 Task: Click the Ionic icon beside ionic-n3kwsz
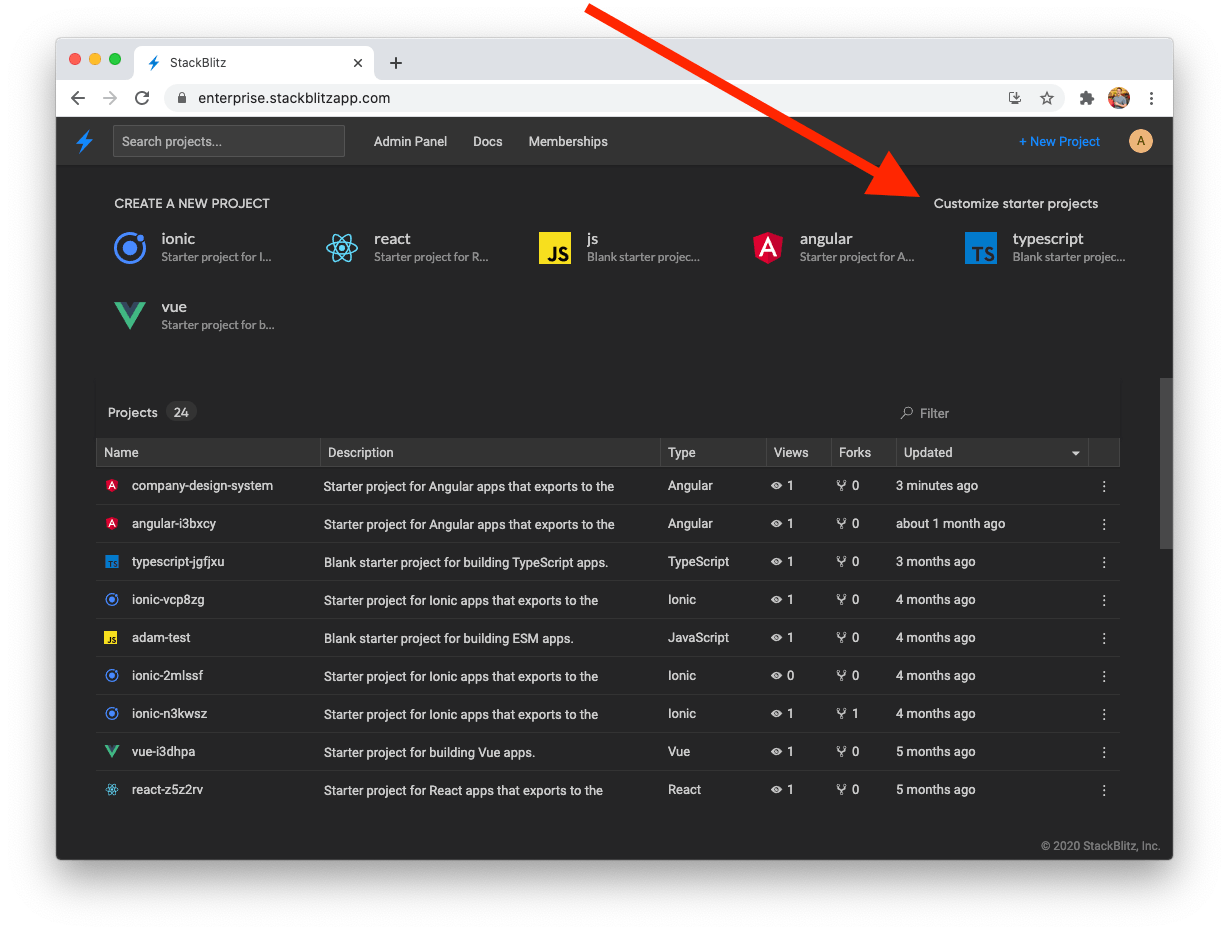pos(112,713)
